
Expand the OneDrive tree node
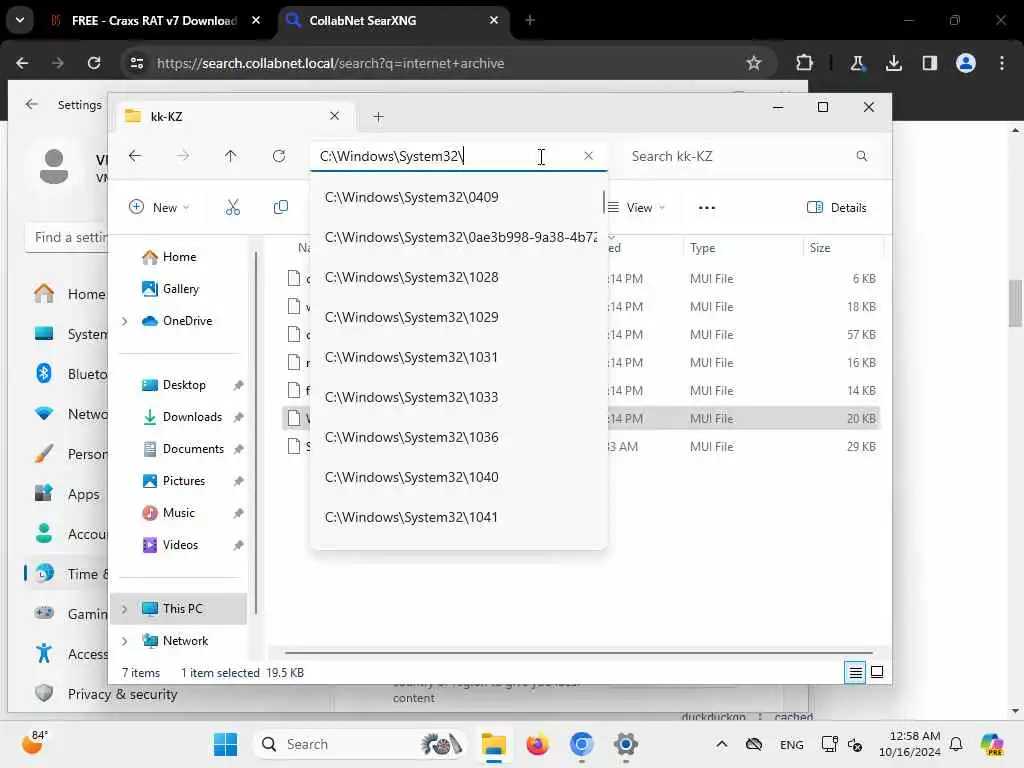tap(124, 321)
